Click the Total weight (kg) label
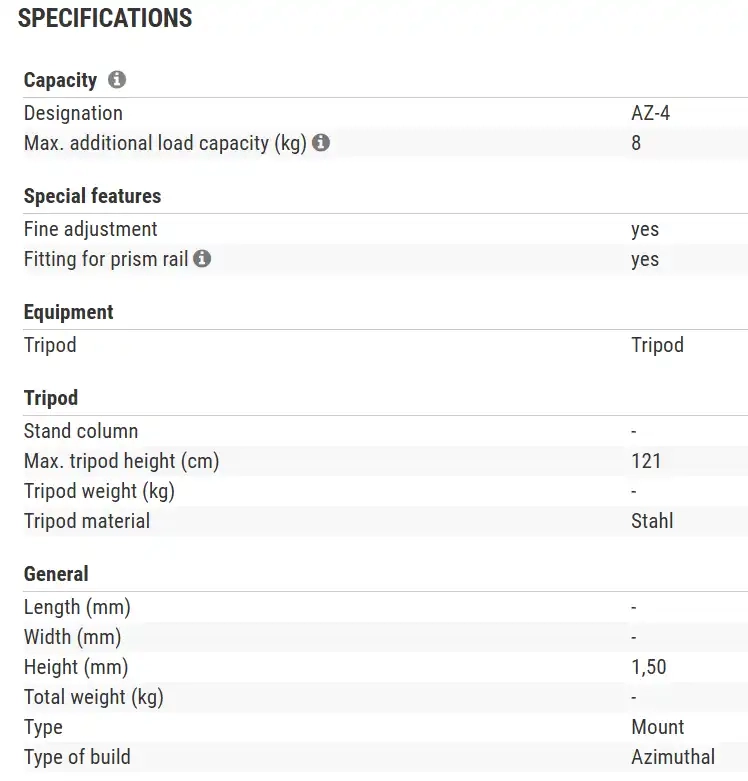Image resolution: width=748 pixels, height=781 pixels. click(93, 697)
